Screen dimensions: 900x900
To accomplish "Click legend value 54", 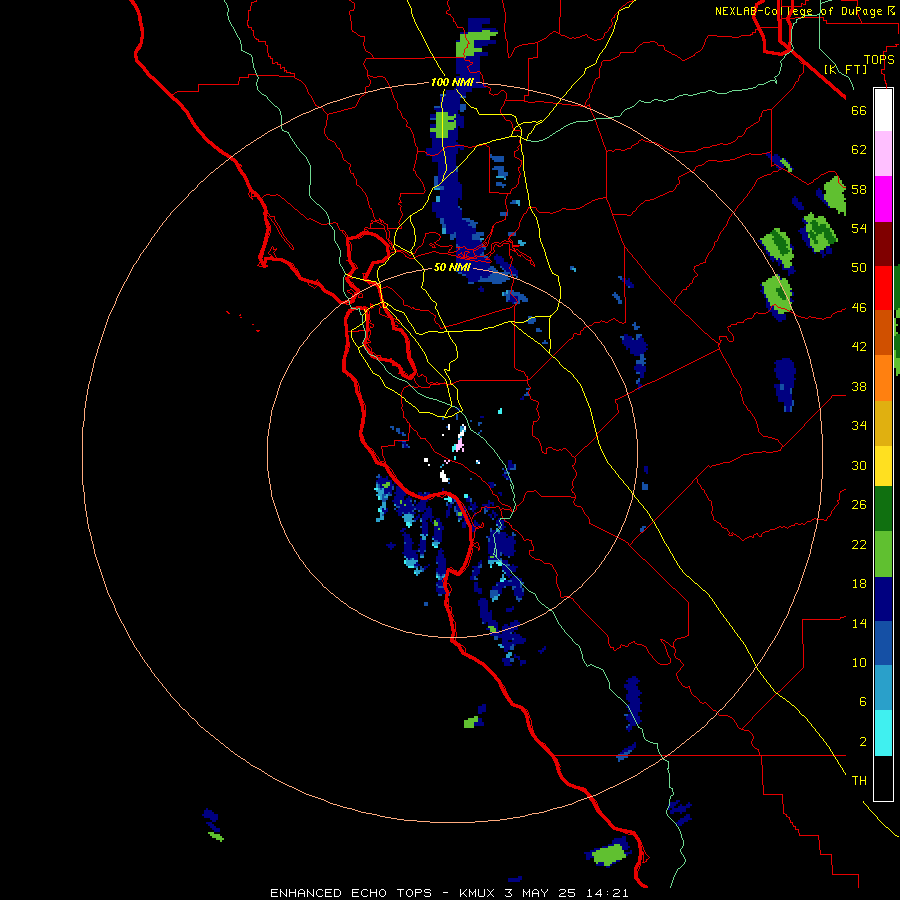I will coord(859,228).
